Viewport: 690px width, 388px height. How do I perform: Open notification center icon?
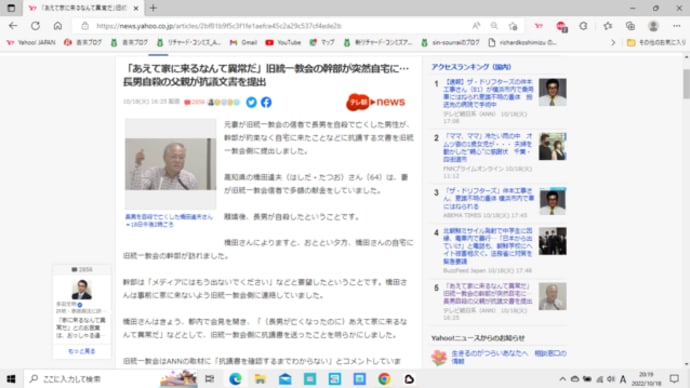pyautogui.click(x=674, y=379)
